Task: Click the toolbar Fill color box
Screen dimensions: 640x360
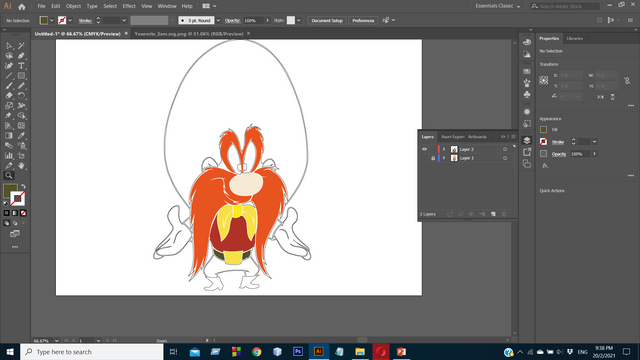Action: pyautogui.click(x=9, y=191)
